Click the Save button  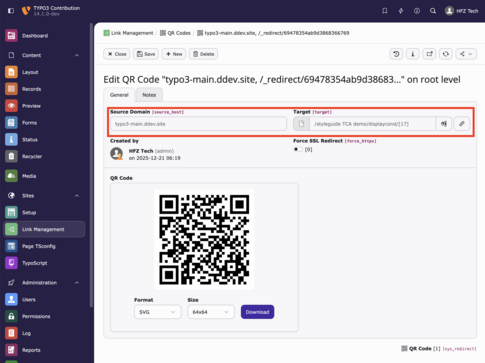click(x=146, y=54)
